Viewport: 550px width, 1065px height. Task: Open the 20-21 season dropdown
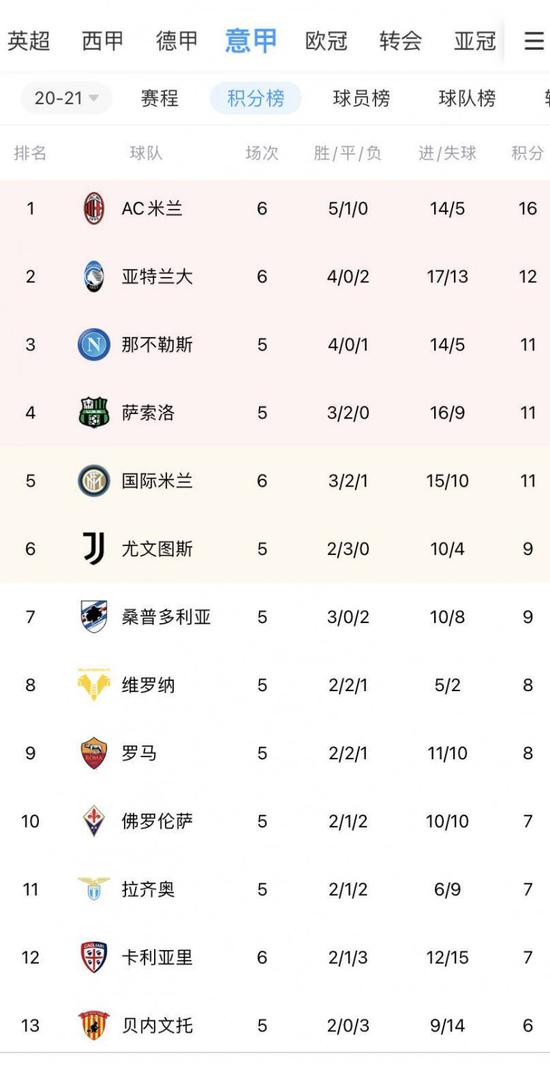(x=66, y=98)
